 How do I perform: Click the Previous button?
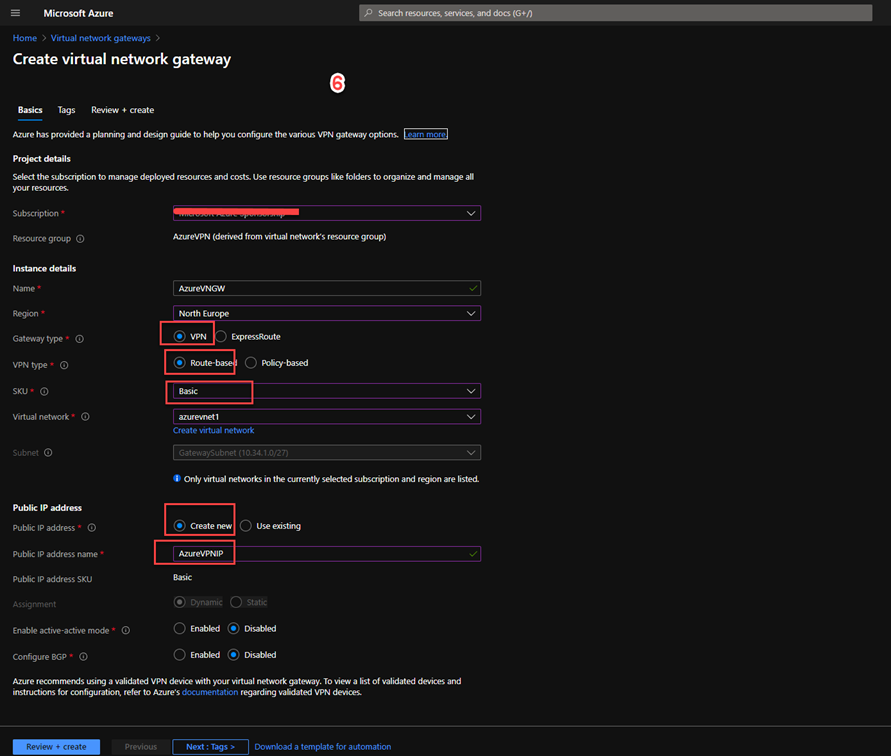click(141, 746)
